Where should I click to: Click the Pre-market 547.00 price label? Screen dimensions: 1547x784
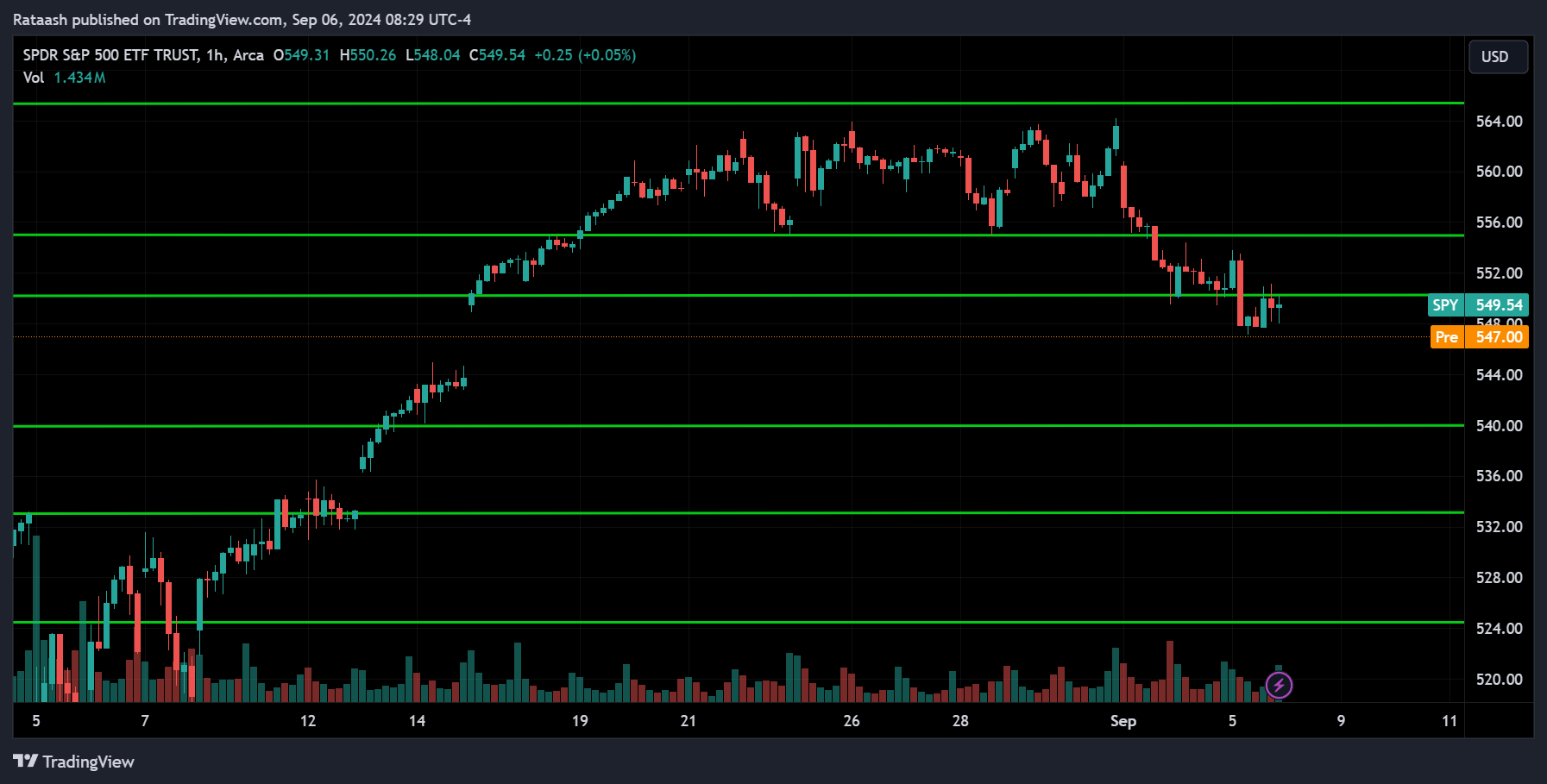[1479, 337]
